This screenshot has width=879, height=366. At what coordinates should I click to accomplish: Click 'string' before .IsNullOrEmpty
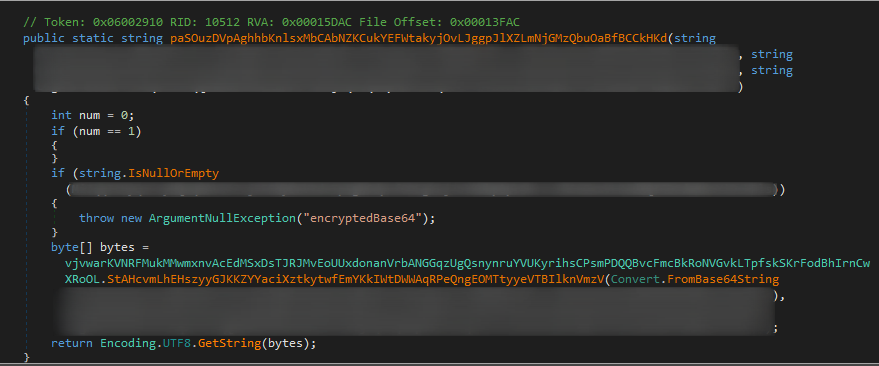100,173
